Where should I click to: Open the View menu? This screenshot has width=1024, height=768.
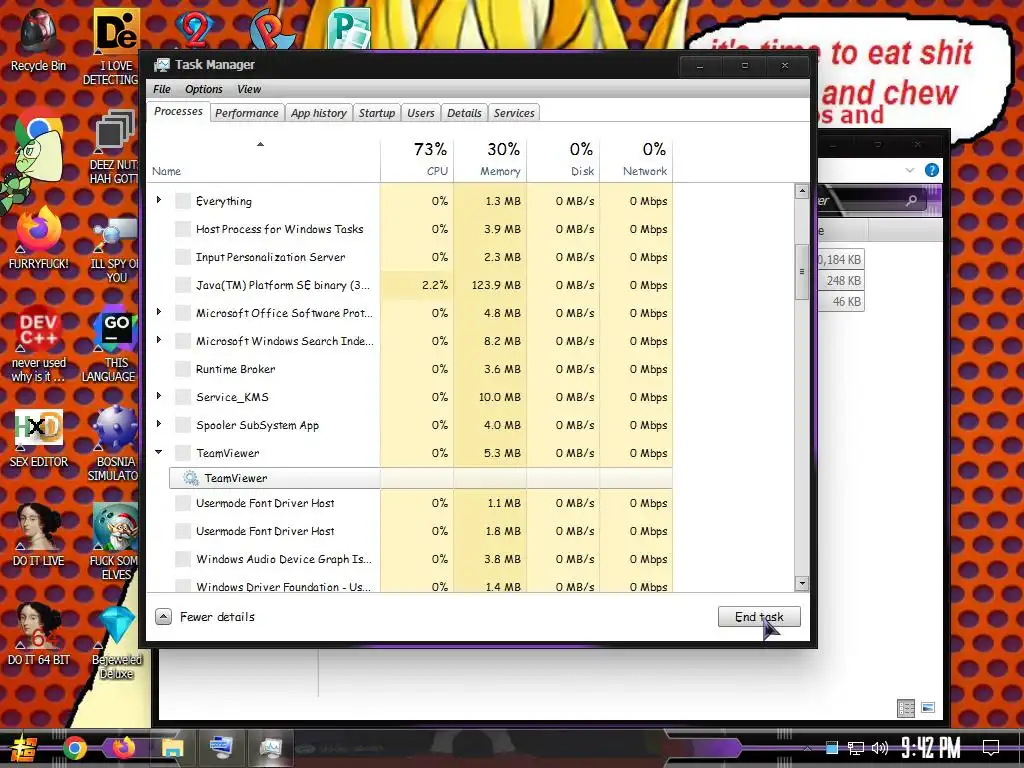(249, 89)
